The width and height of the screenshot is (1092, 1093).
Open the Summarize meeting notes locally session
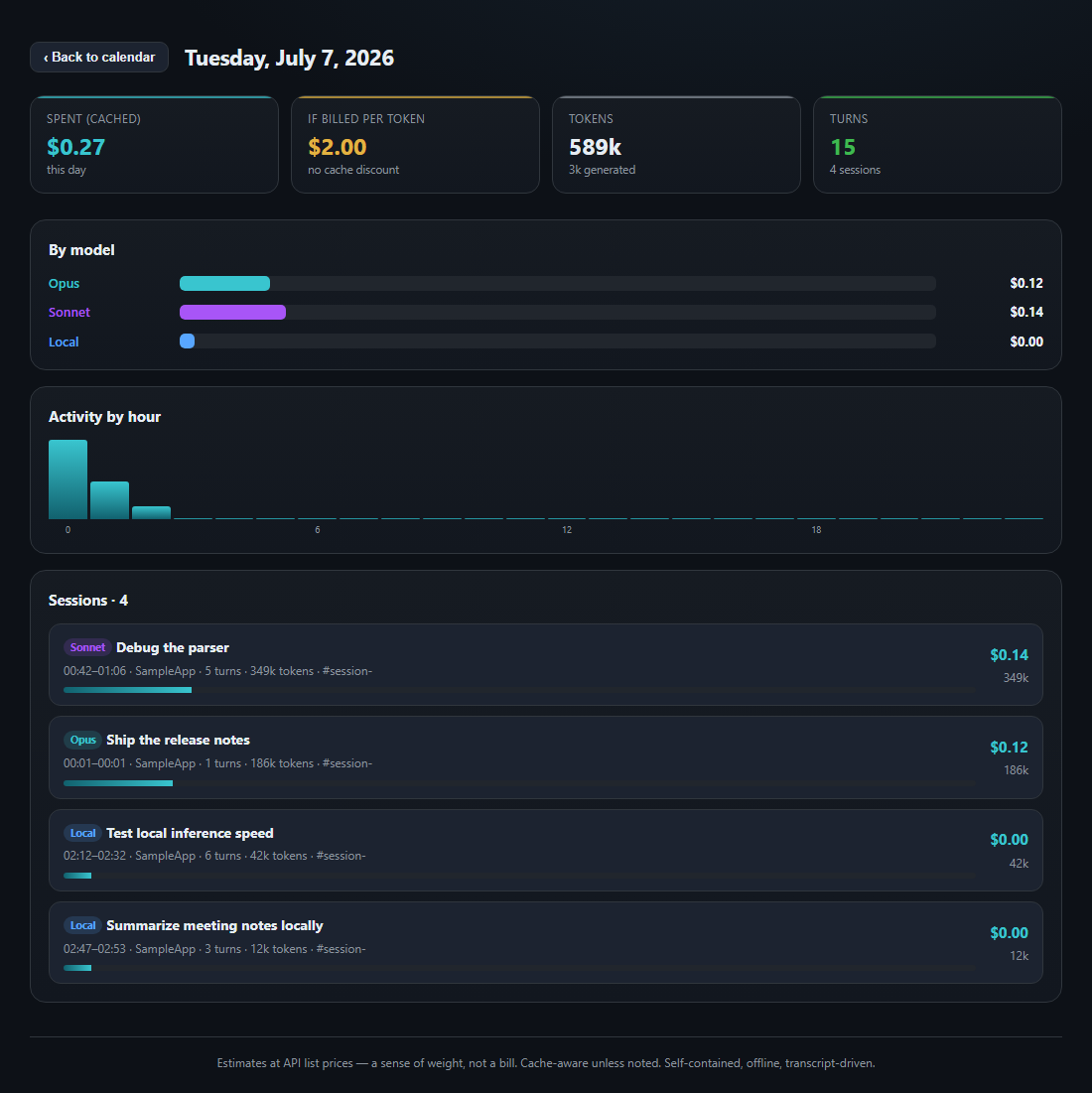[x=546, y=942]
